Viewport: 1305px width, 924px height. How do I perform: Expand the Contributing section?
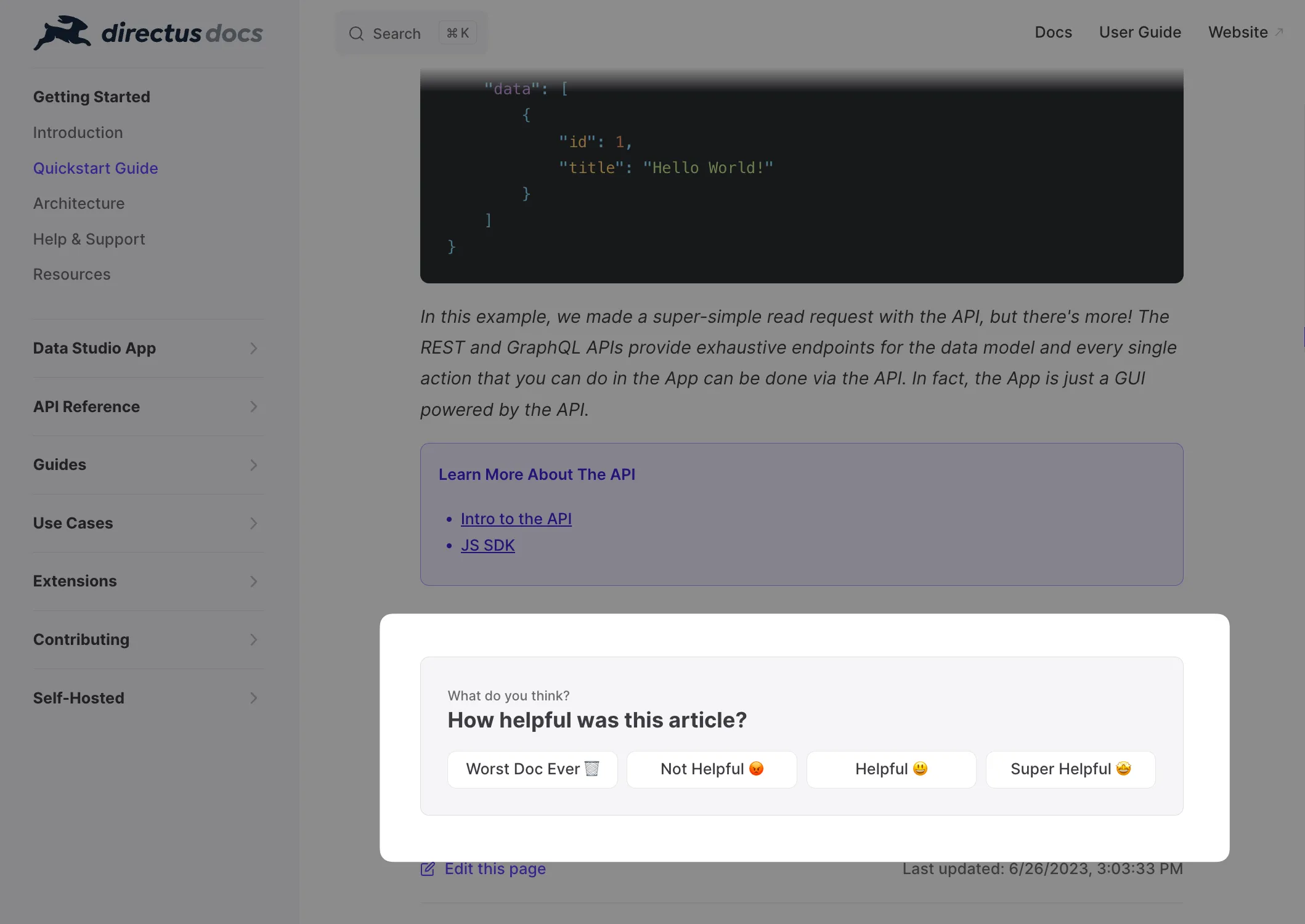pyautogui.click(x=253, y=639)
